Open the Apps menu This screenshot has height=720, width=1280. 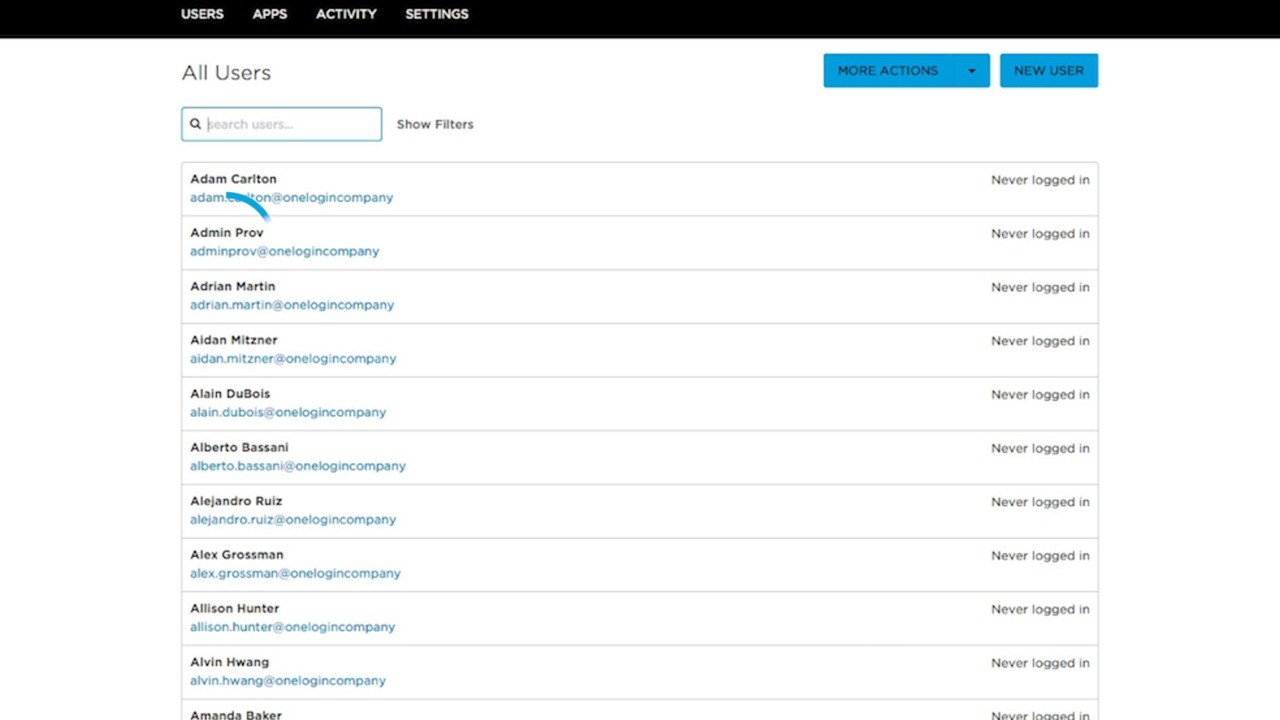pyautogui.click(x=269, y=14)
